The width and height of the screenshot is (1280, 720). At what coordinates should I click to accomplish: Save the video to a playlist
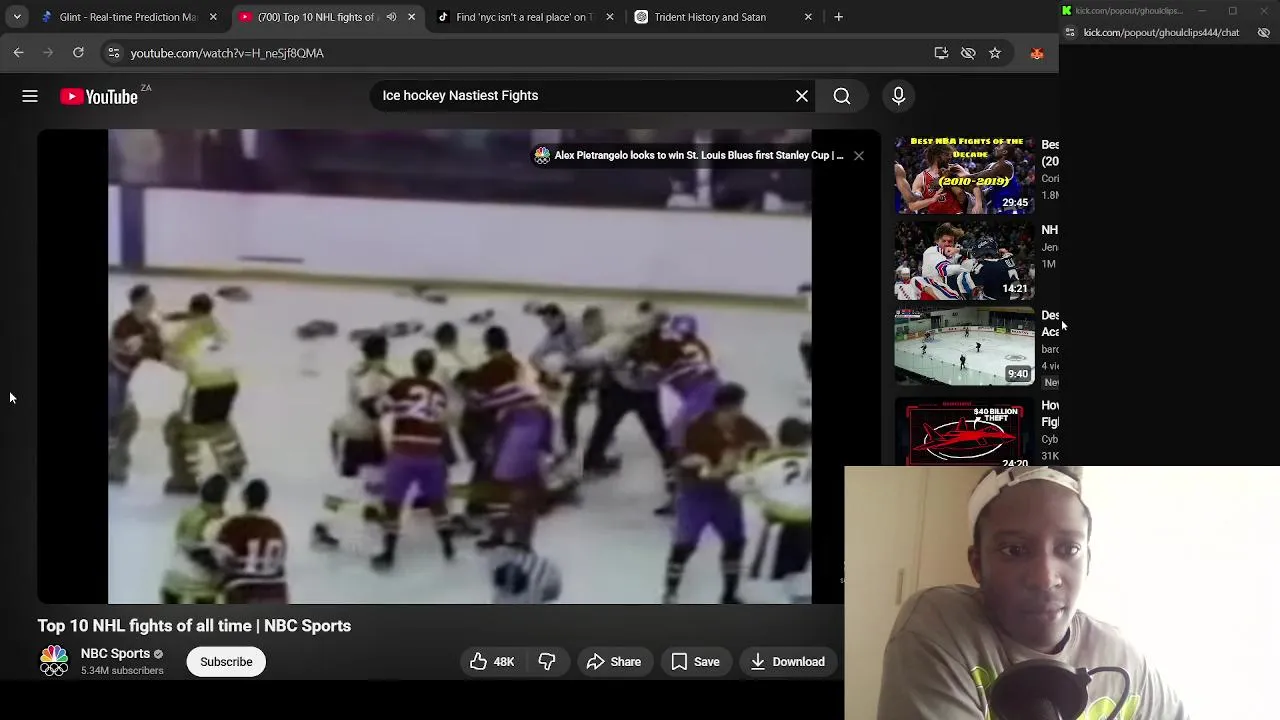click(x=696, y=662)
